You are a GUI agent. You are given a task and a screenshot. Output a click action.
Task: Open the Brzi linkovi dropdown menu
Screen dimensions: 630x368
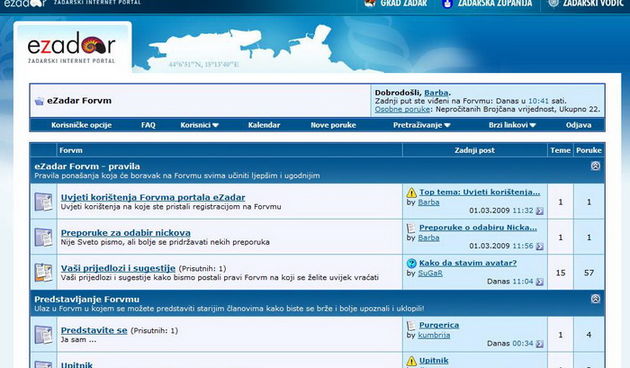point(512,125)
